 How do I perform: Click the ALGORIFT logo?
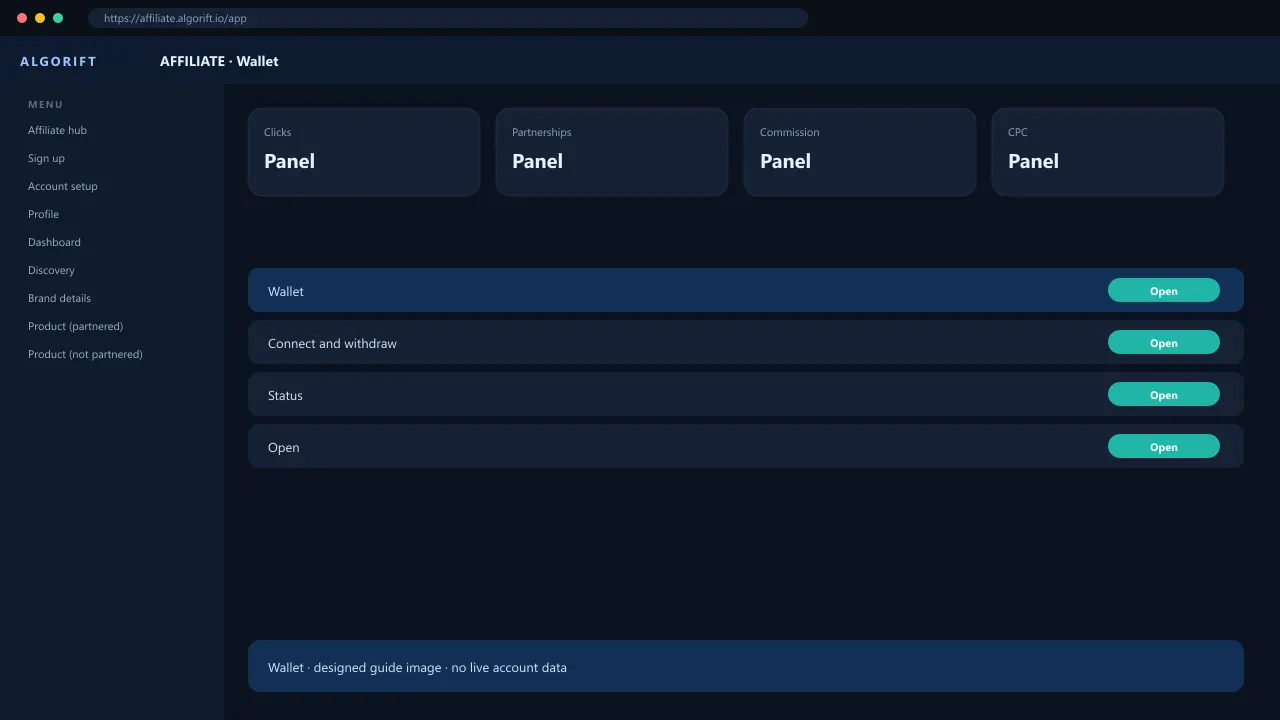pyautogui.click(x=58, y=61)
